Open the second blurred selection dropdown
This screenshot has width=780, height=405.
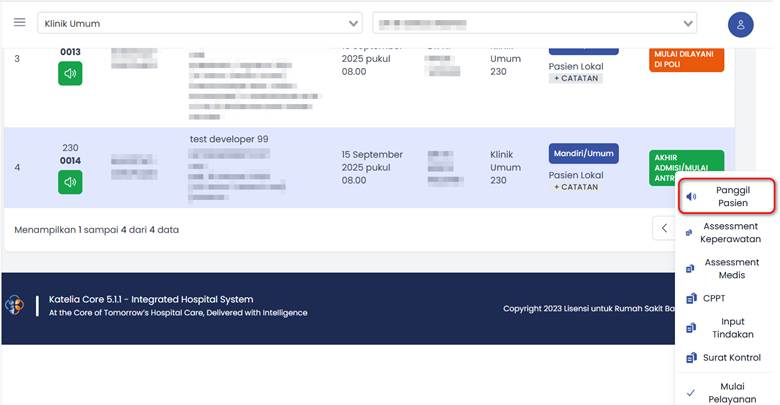click(534, 23)
